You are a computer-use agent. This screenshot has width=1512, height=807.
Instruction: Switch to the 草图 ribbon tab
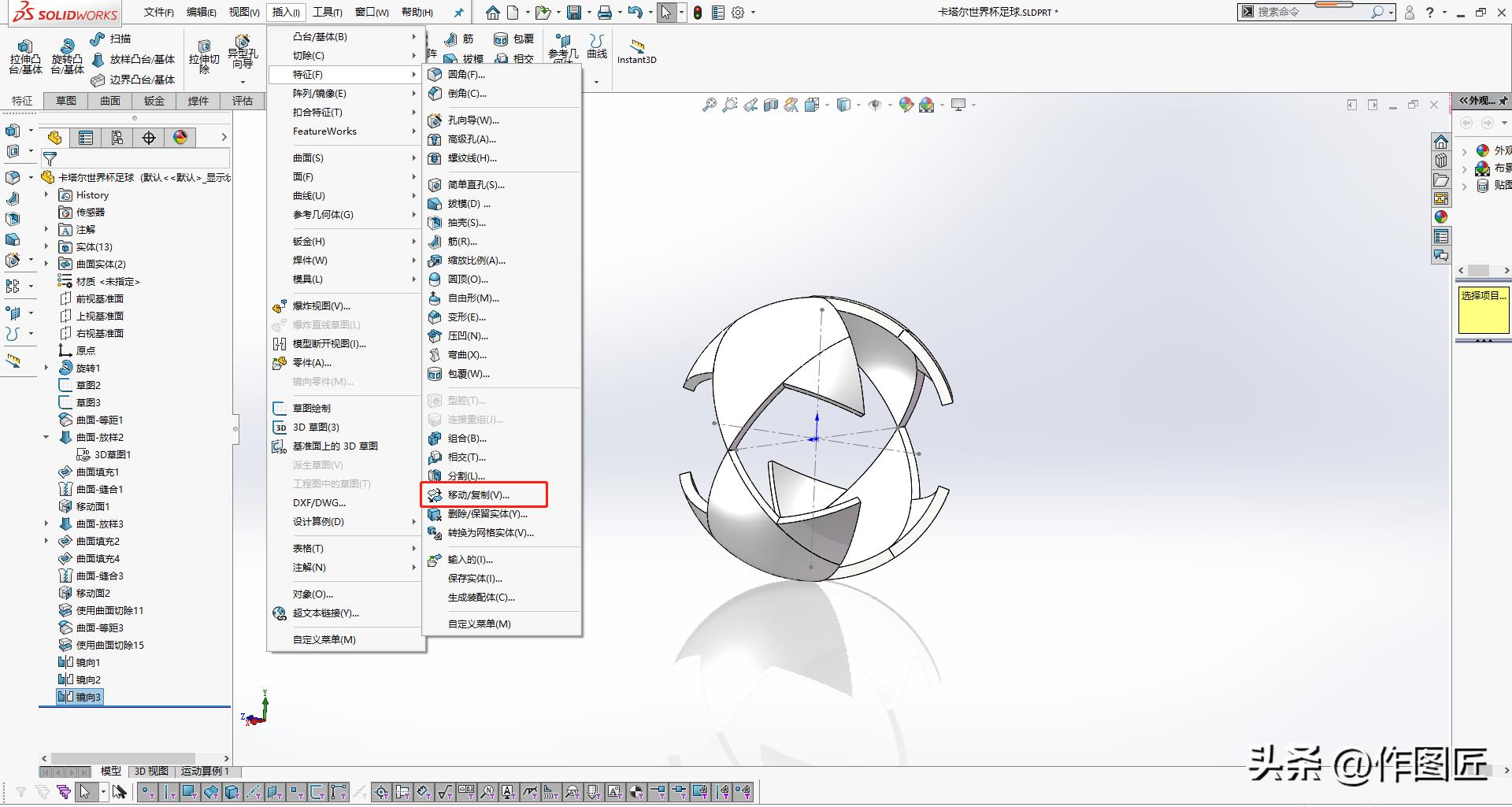point(66,101)
